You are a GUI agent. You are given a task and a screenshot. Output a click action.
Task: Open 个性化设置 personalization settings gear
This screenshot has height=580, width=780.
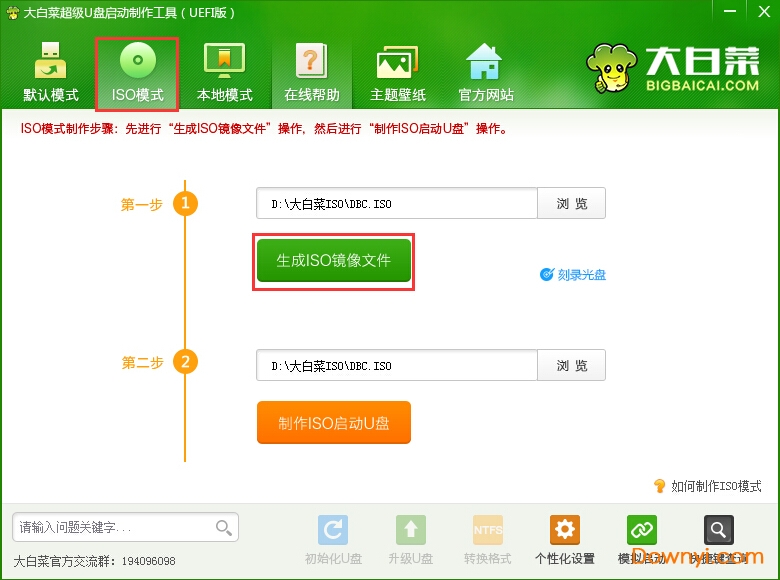click(565, 539)
